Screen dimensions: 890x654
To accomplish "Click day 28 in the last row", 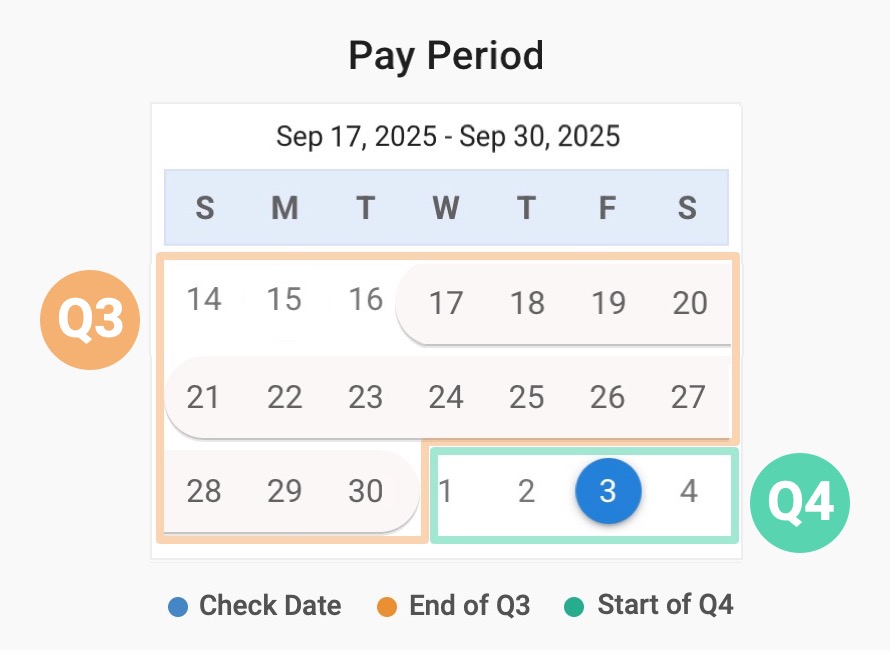I will [204, 491].
